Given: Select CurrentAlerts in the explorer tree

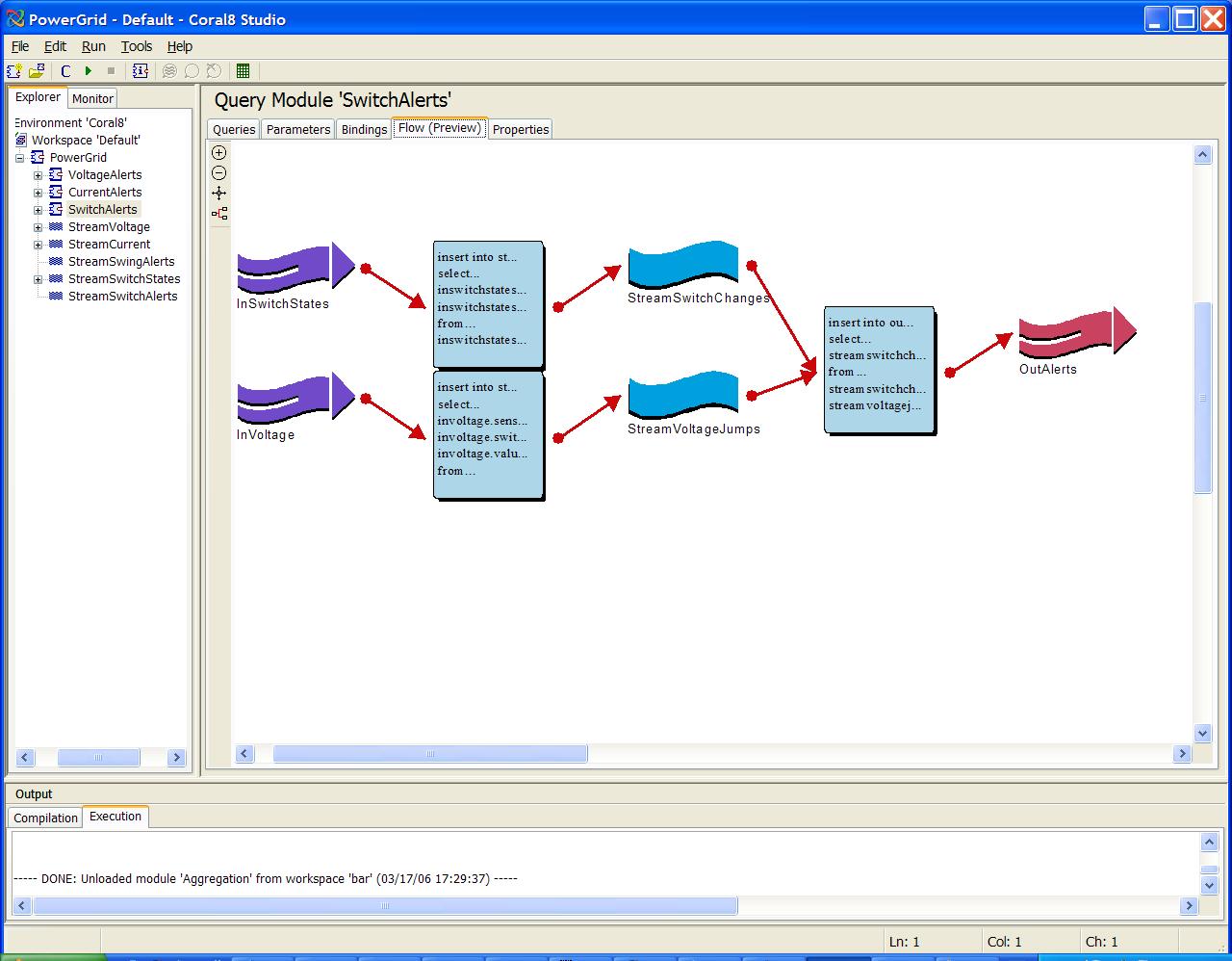Looking at the screenshot, I should [x=104, y=193].
